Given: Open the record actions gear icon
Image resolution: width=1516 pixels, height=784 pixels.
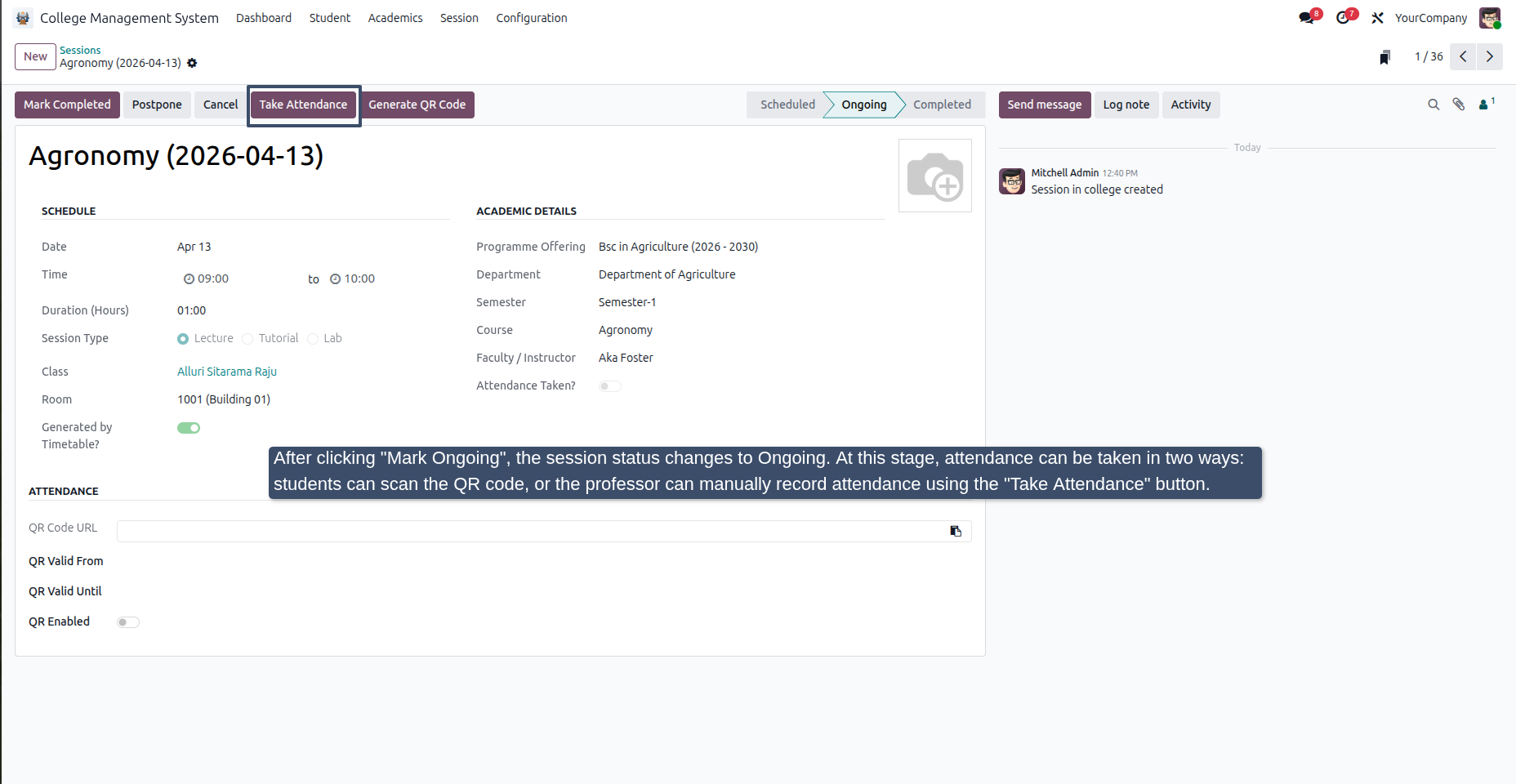Looking at the screenshot, I should [192, 63].
